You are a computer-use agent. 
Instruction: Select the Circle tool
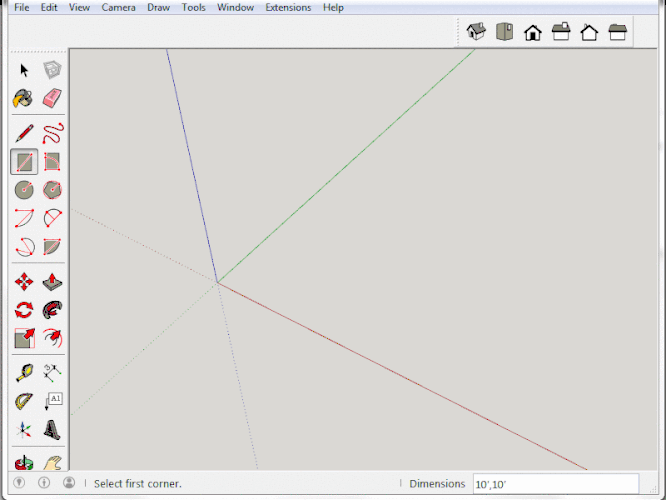click(x=24, y=190)
